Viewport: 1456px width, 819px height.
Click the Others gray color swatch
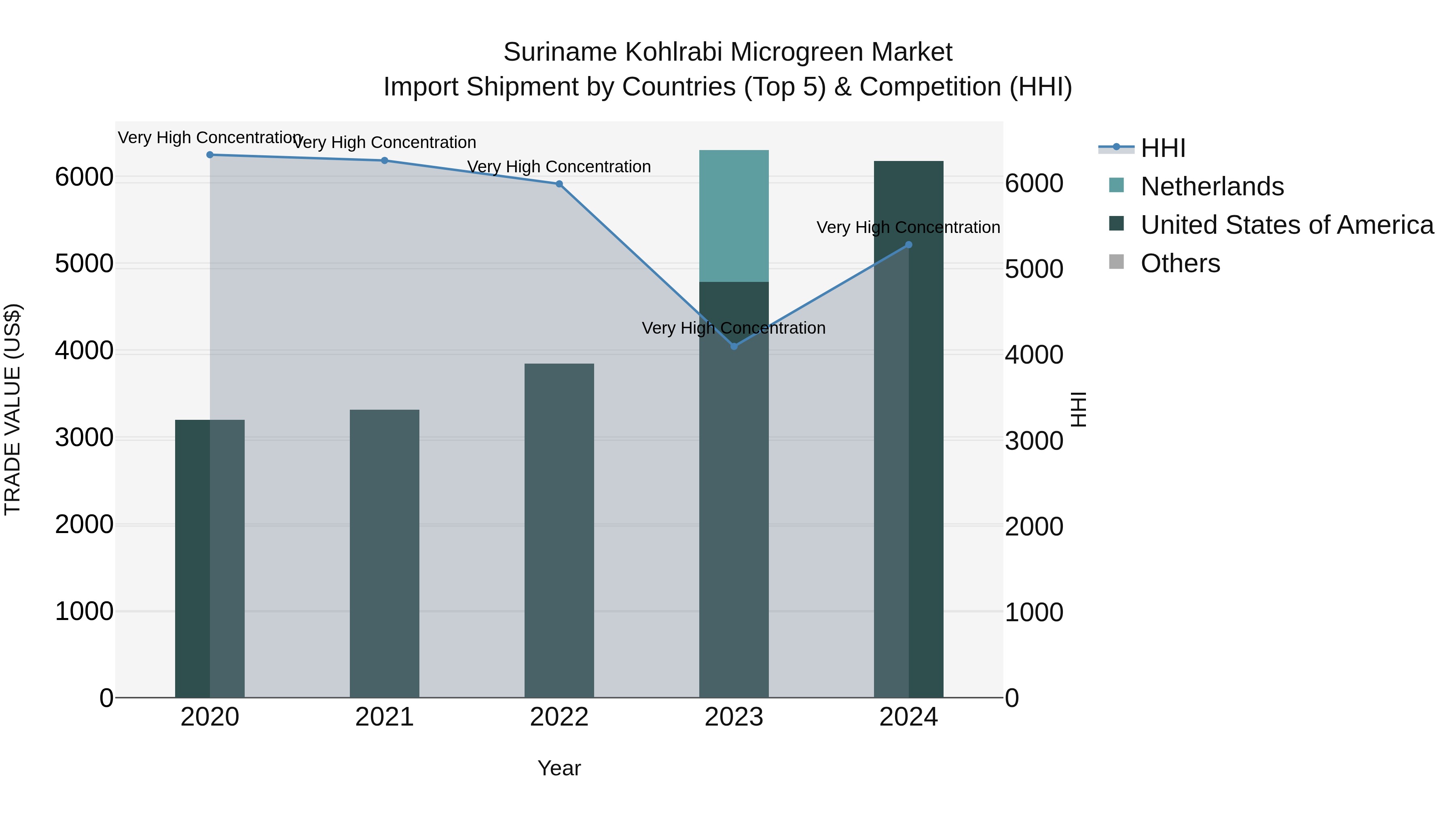[1116, 262]
